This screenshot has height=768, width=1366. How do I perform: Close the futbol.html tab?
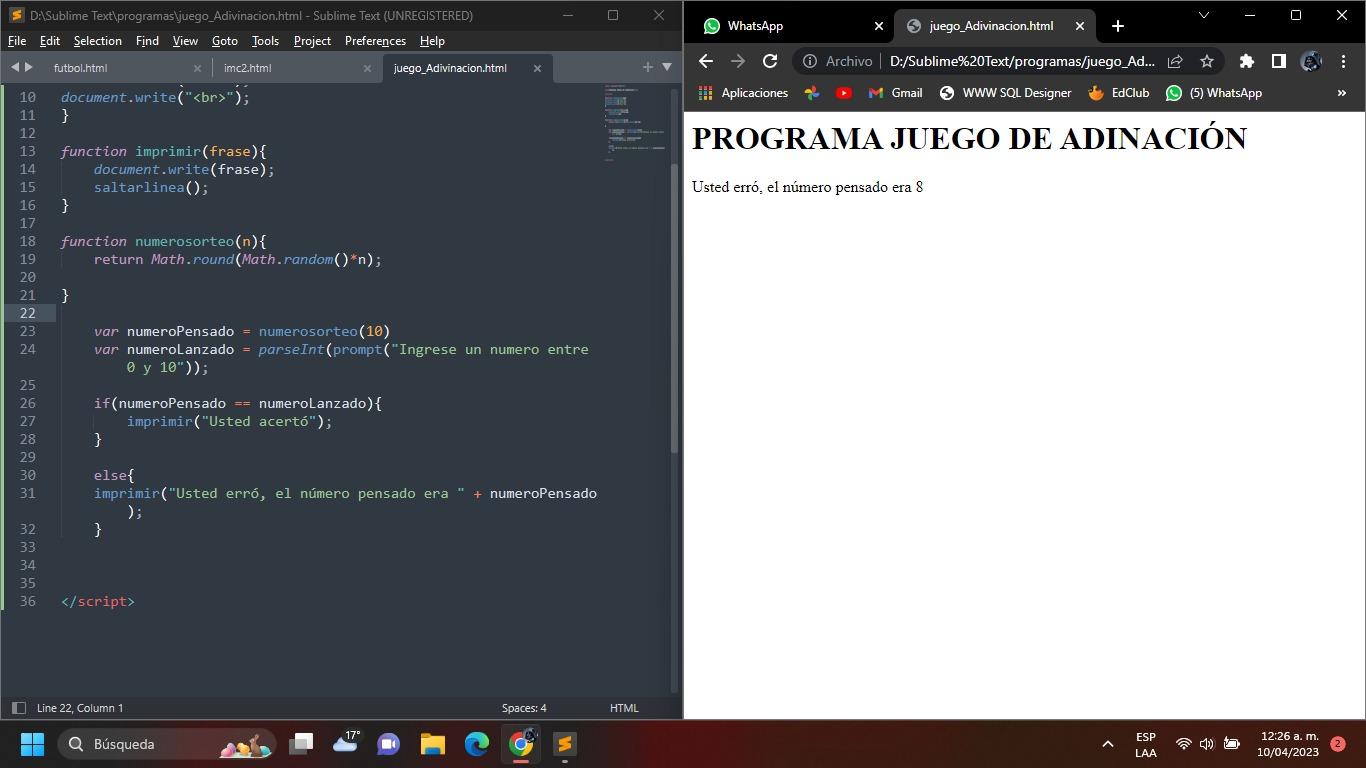point(197,68)
